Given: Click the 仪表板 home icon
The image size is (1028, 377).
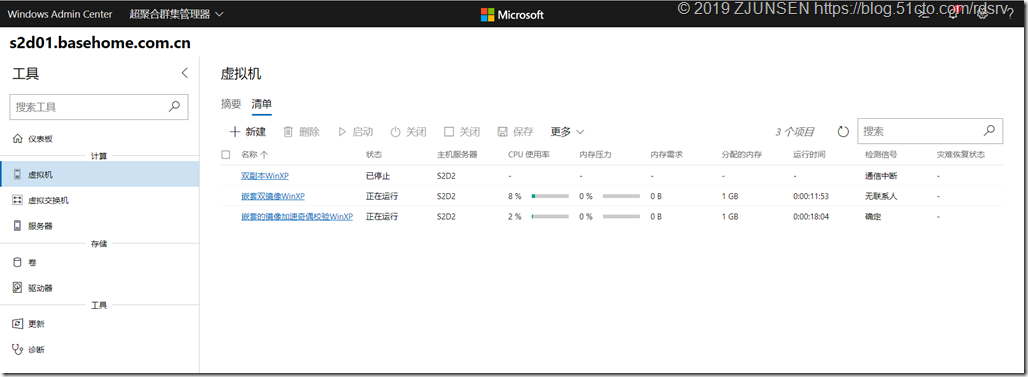Looking at the screenshot, I should 18,138.
